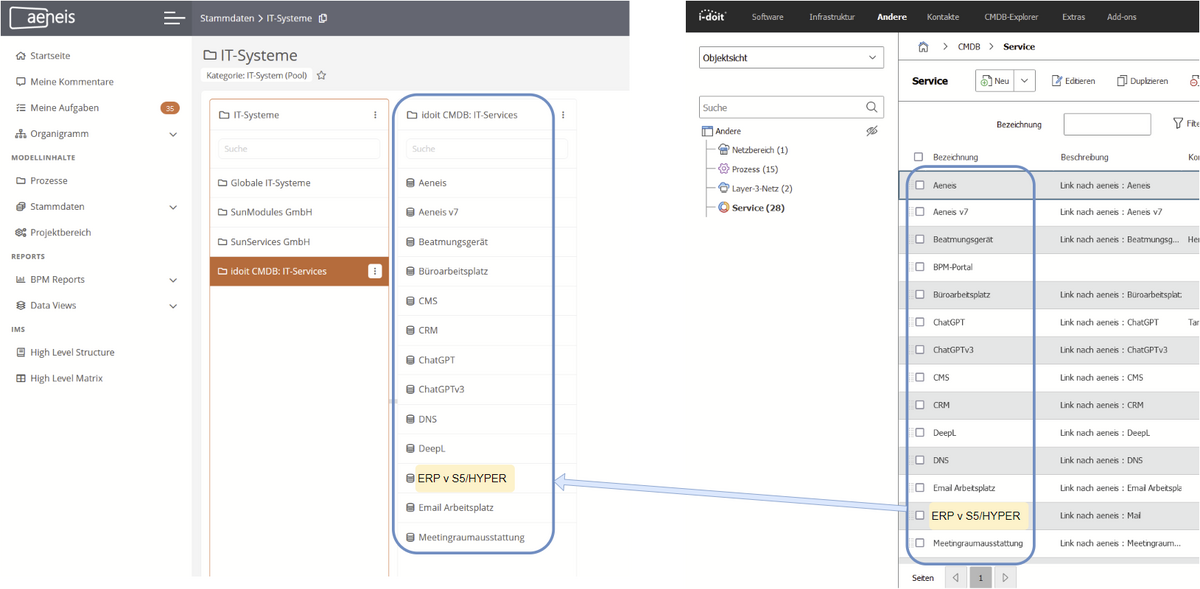
Task: Expand the Organigramm sidebar chevron
Action: click(173, 134)
